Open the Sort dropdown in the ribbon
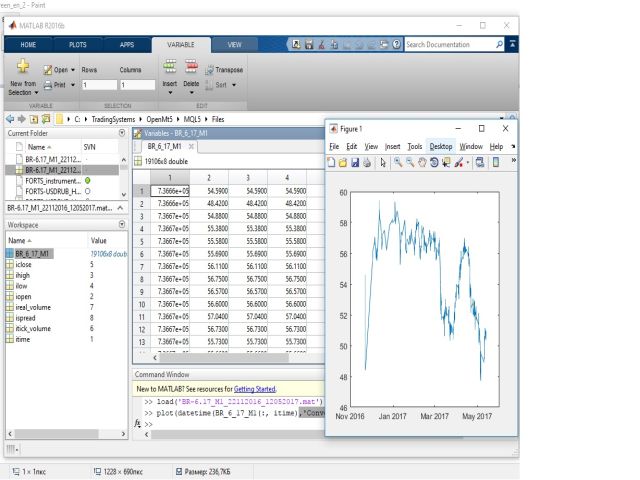Image resolution: width=640 pixels, height=480 pixels. [x=234, y=85]
